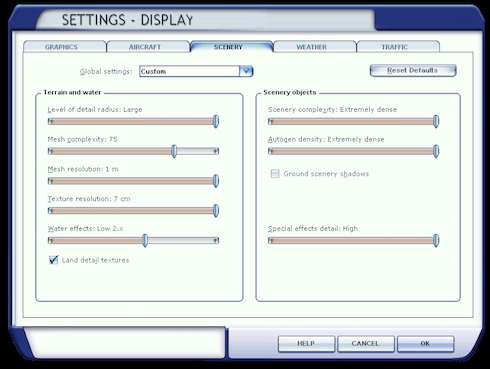The width and height of the screenshot is (490, 369).
Task: Click the Level of detail radius slider thumb
Action: coord(216,121)
